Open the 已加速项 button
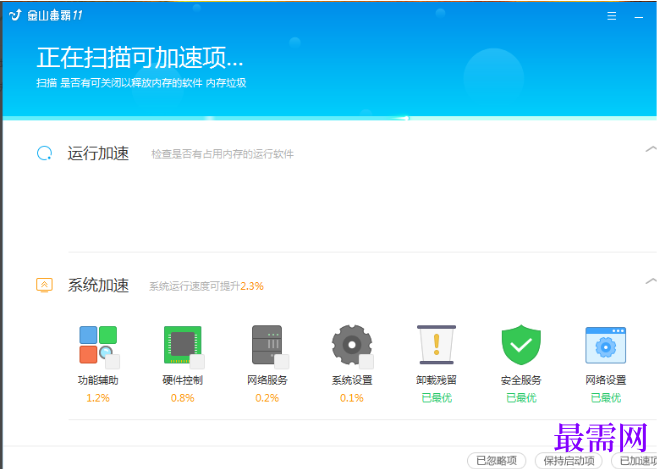The height and width of the screenshot is (469, 666). (x=635, y=461)
